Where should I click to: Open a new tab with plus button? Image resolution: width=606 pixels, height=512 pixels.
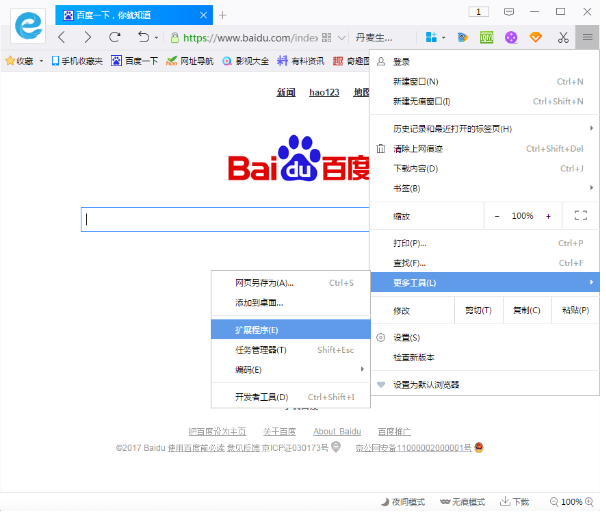pos(223,15)
